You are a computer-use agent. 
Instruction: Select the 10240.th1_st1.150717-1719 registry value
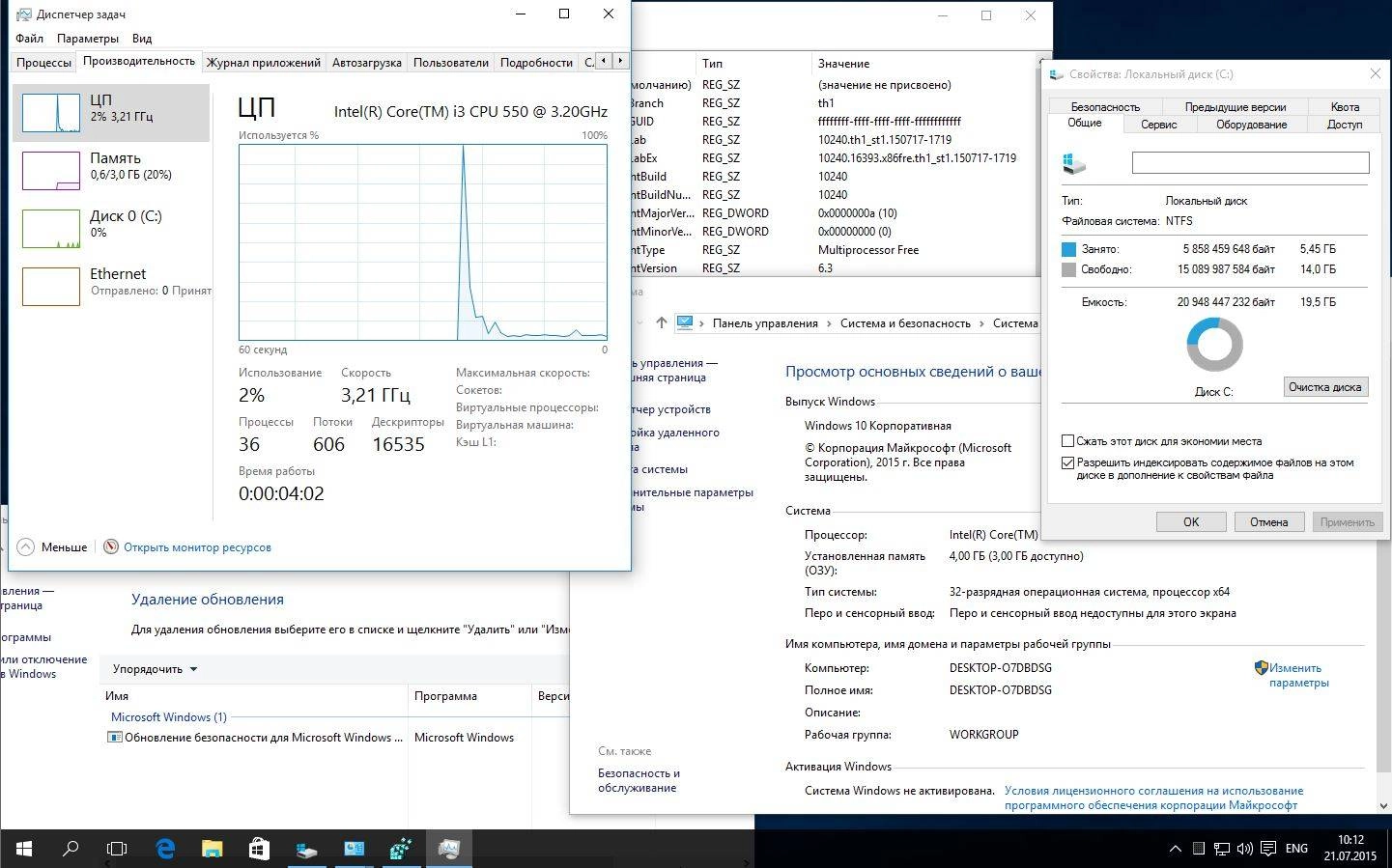point(885,140)
